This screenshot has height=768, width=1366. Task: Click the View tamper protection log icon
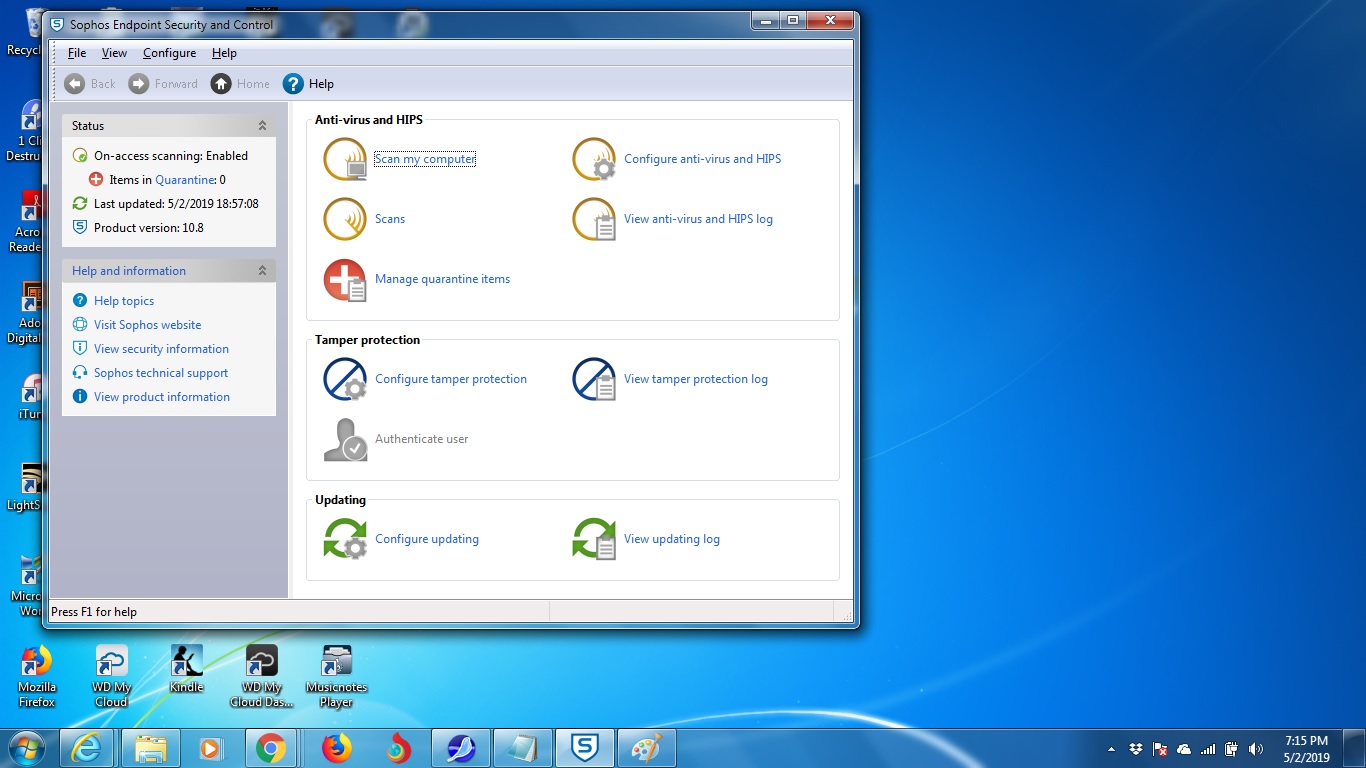pos(594,380)
